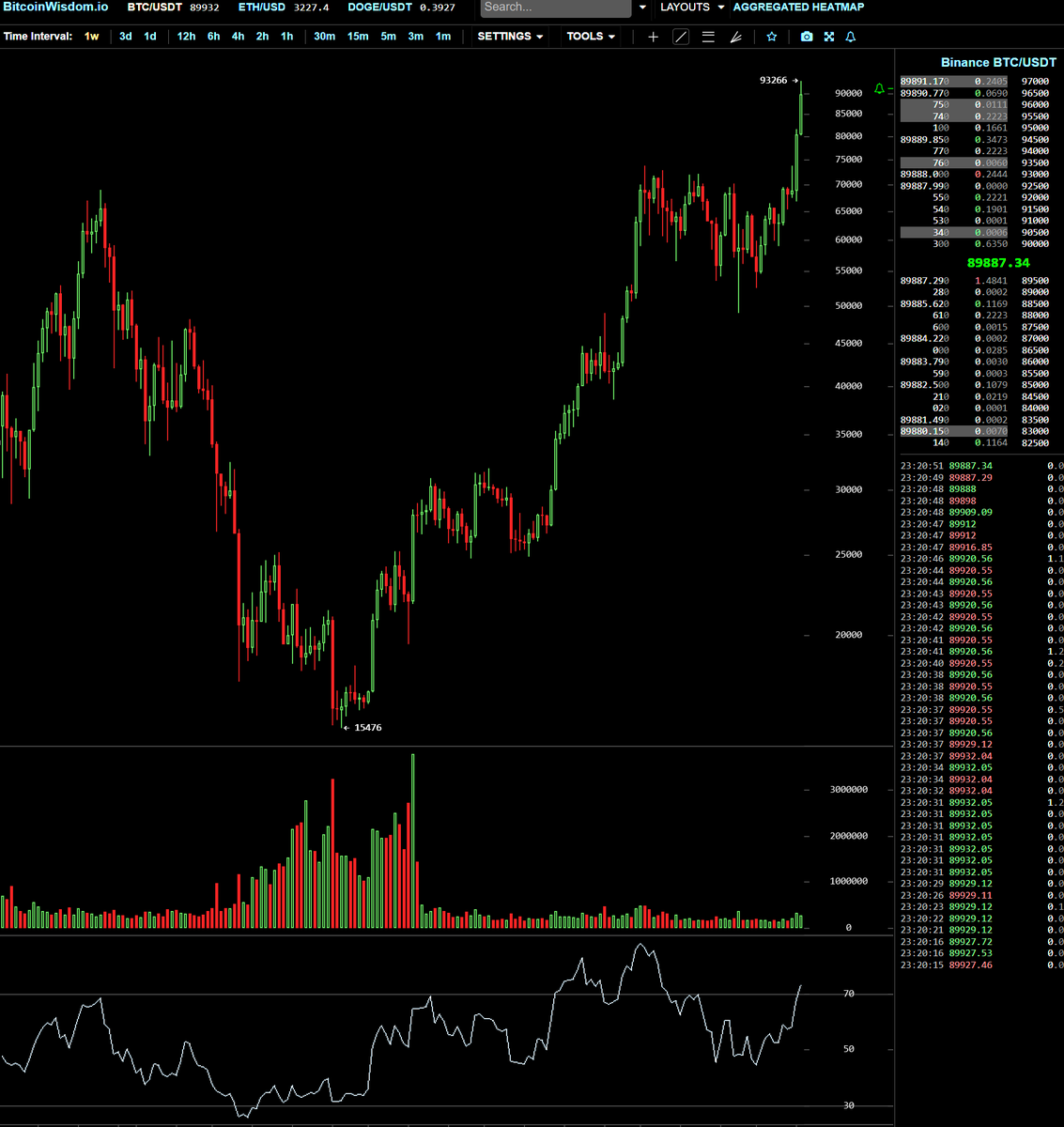This screenshot has height=1127, width=1064.
Task: Select the horizontal lines drawing tool
Action: coord(708,37)
